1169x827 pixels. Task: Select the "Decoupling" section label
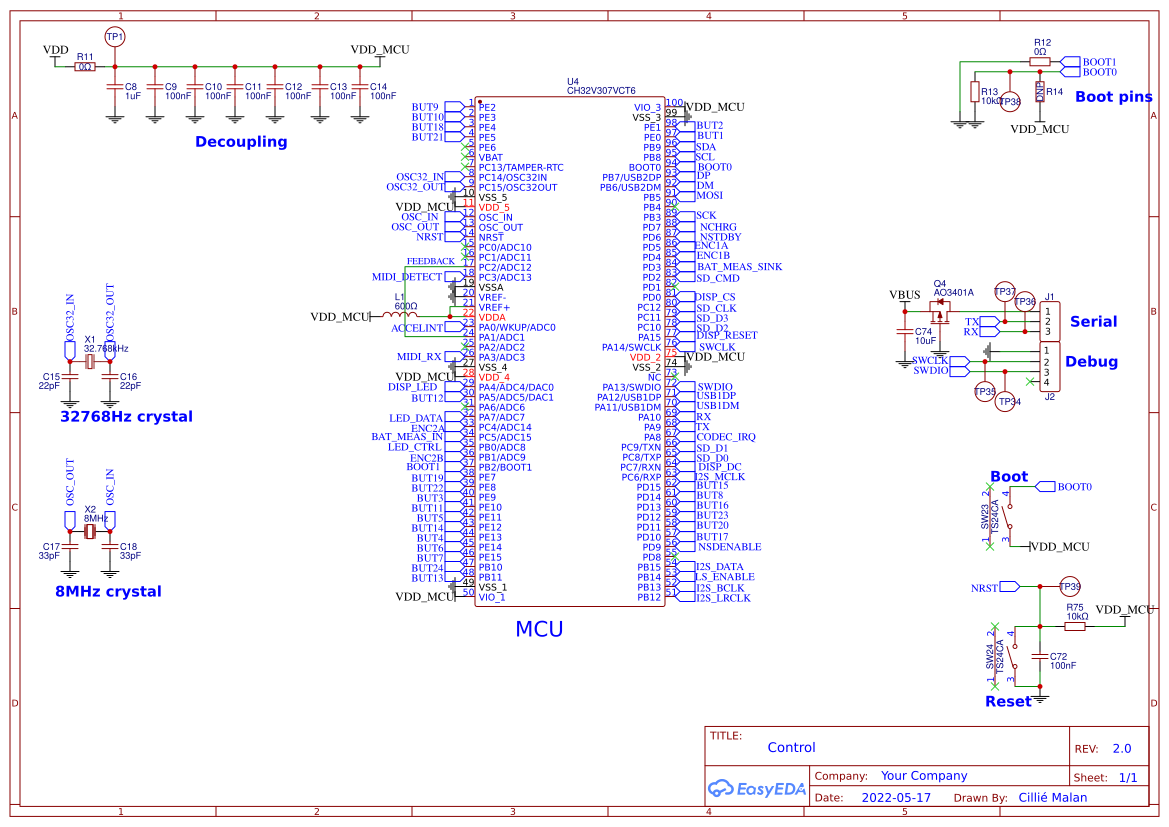tap(241, 142)
